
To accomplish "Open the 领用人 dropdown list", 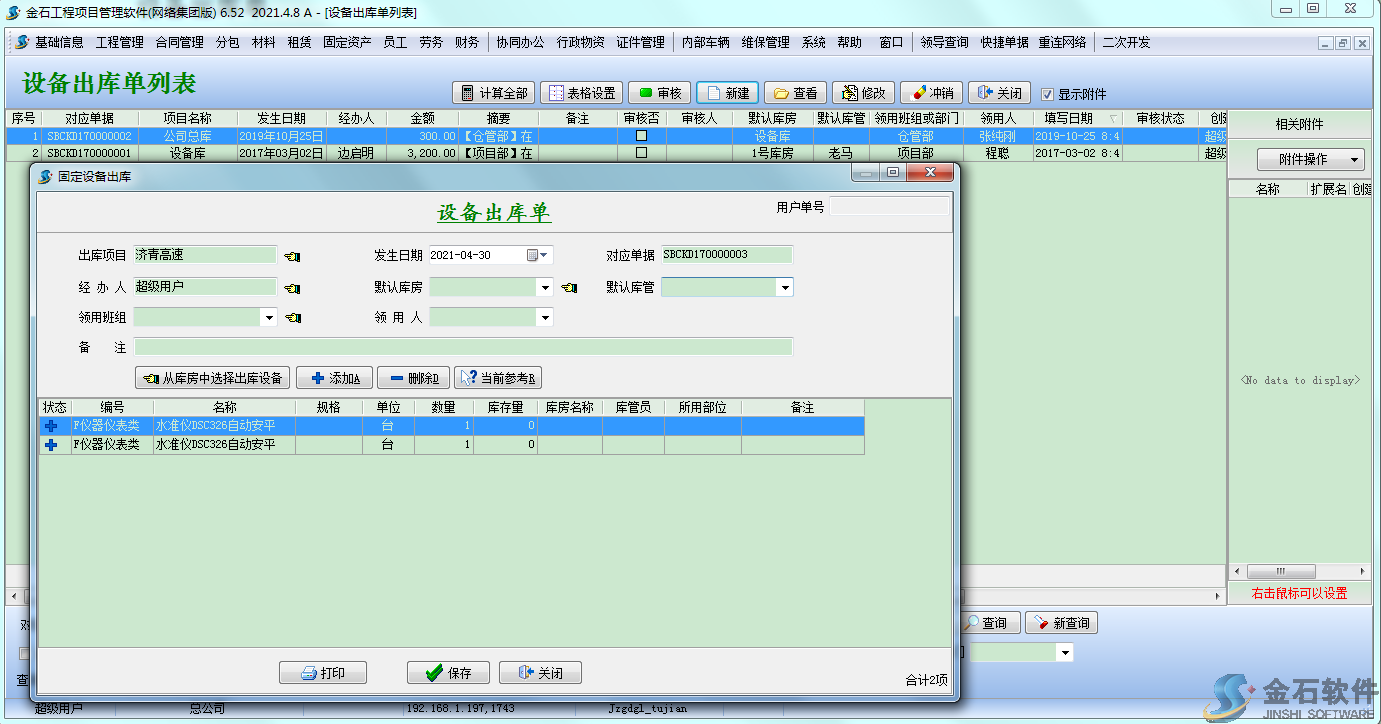I will (544, 318).
